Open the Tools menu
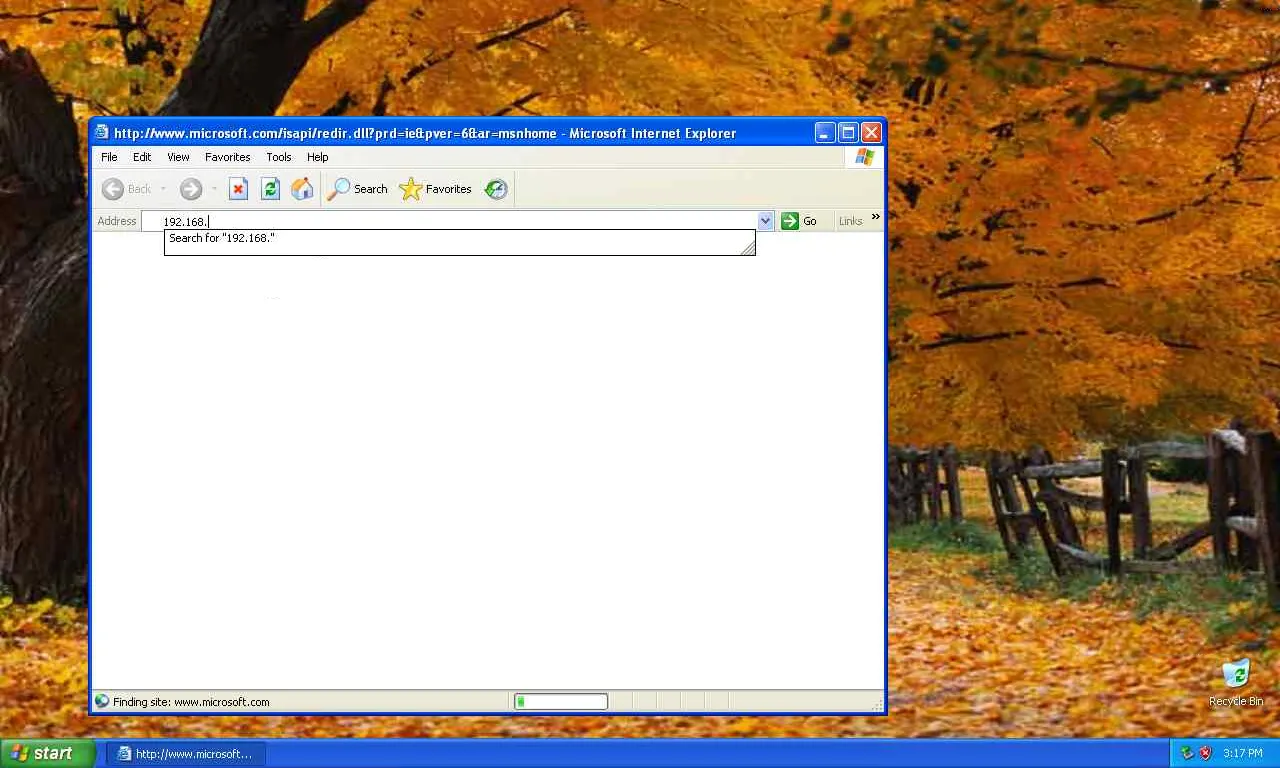1280x768 pixels. click(x=279, y=157)
